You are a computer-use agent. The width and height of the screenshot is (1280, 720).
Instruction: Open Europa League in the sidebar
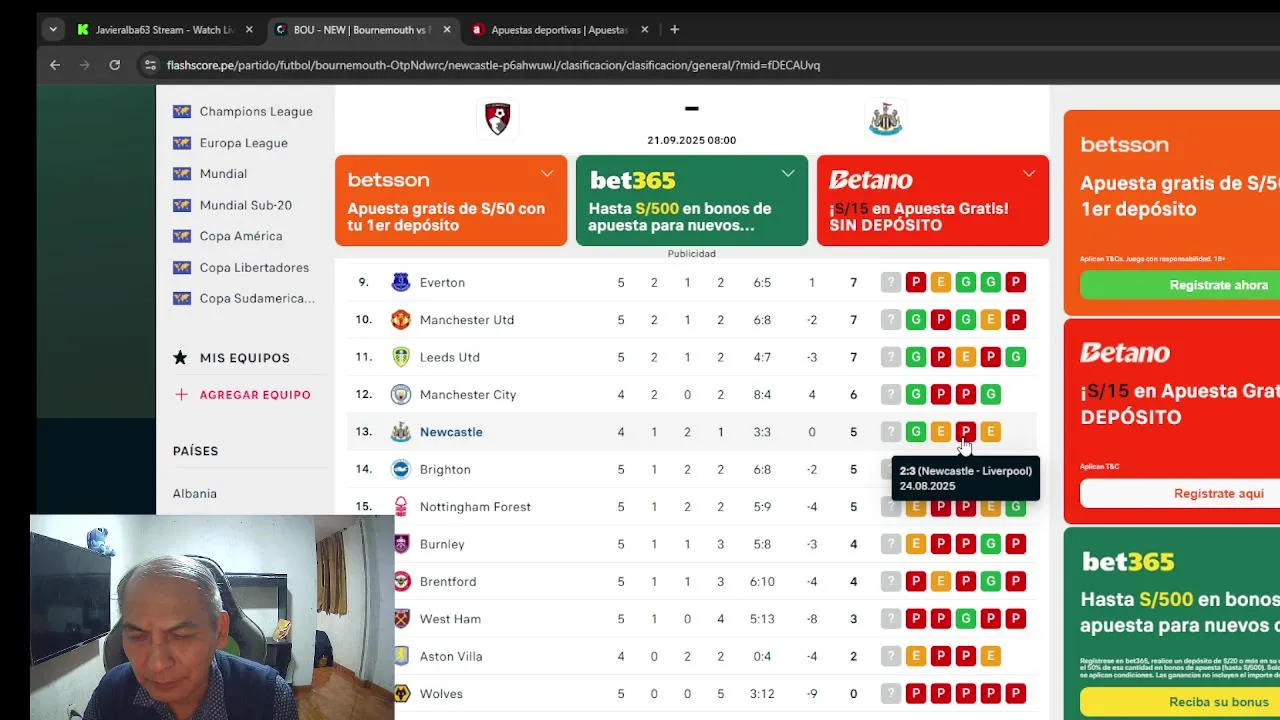coord(243,143)
